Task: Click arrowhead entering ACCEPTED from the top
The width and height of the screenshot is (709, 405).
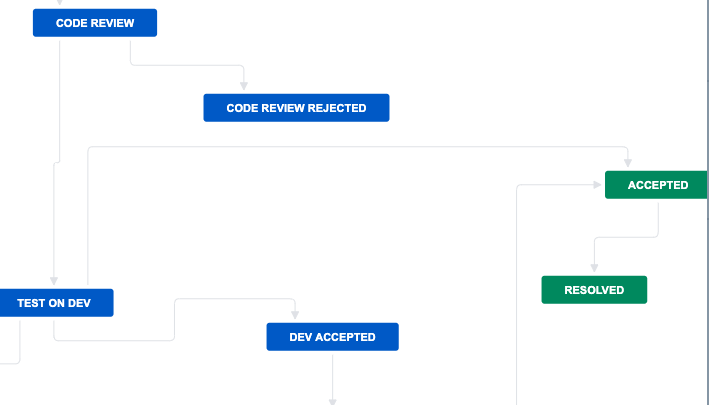Action: pyautogui.click(x=628, y=163)
